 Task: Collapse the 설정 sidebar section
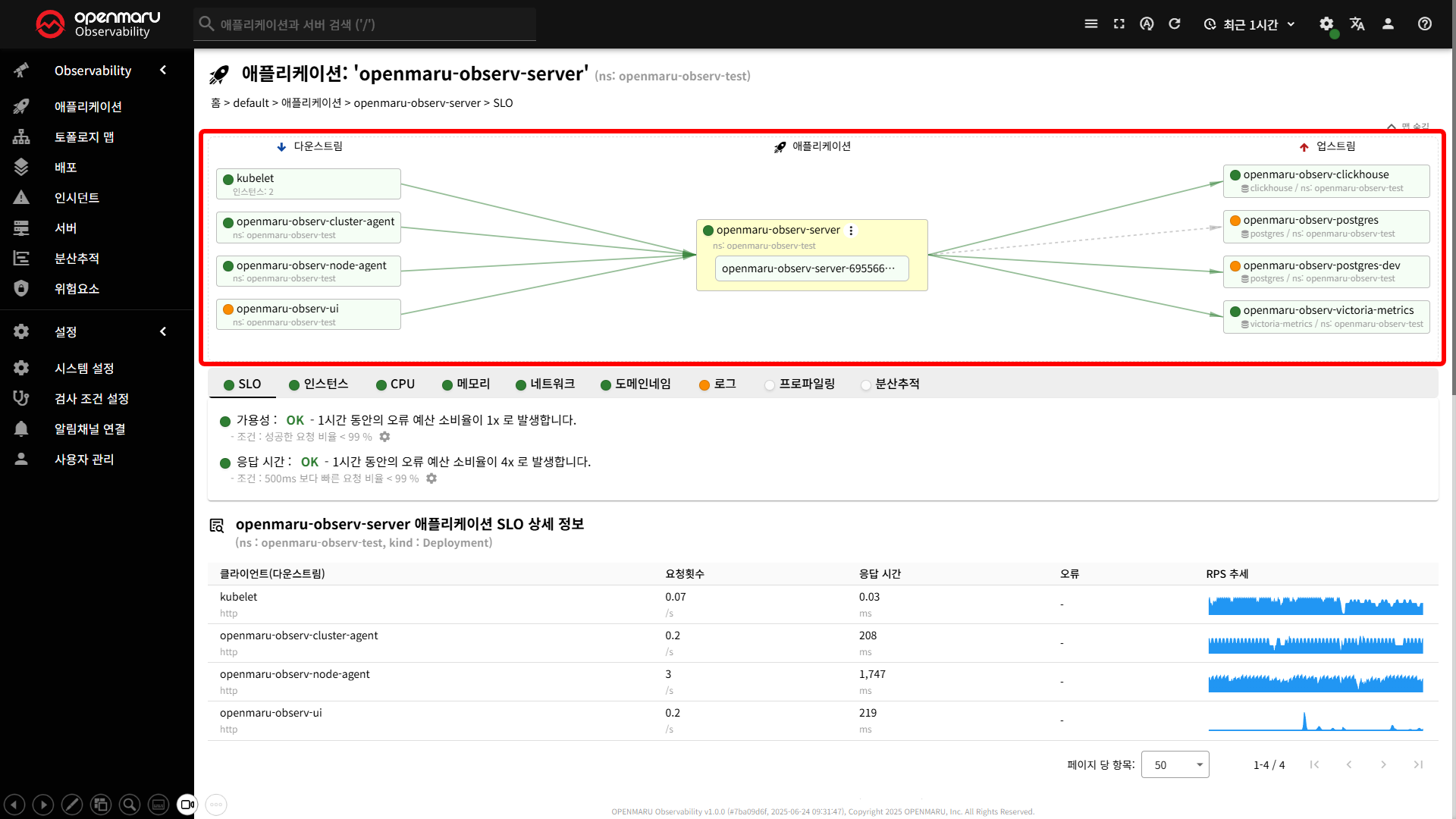(163, 331)
